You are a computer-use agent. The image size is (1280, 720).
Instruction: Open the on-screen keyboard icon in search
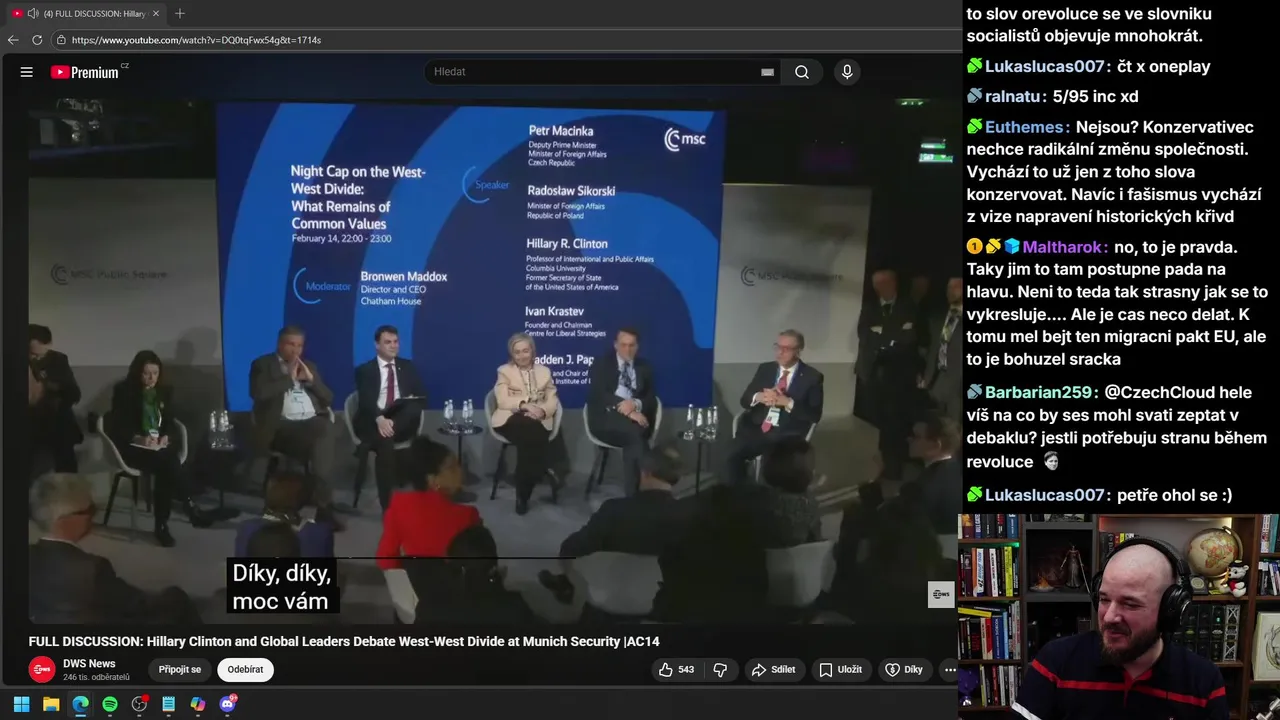click(767, 72)
